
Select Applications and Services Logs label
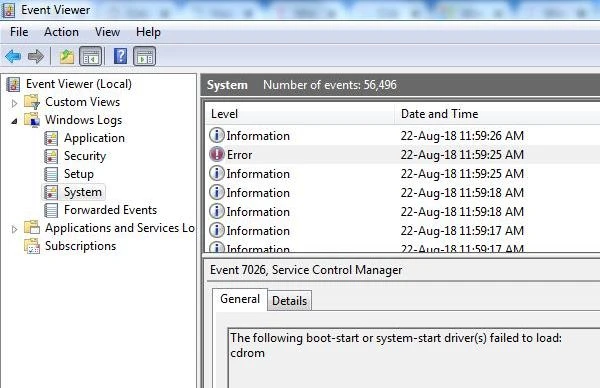120,228
